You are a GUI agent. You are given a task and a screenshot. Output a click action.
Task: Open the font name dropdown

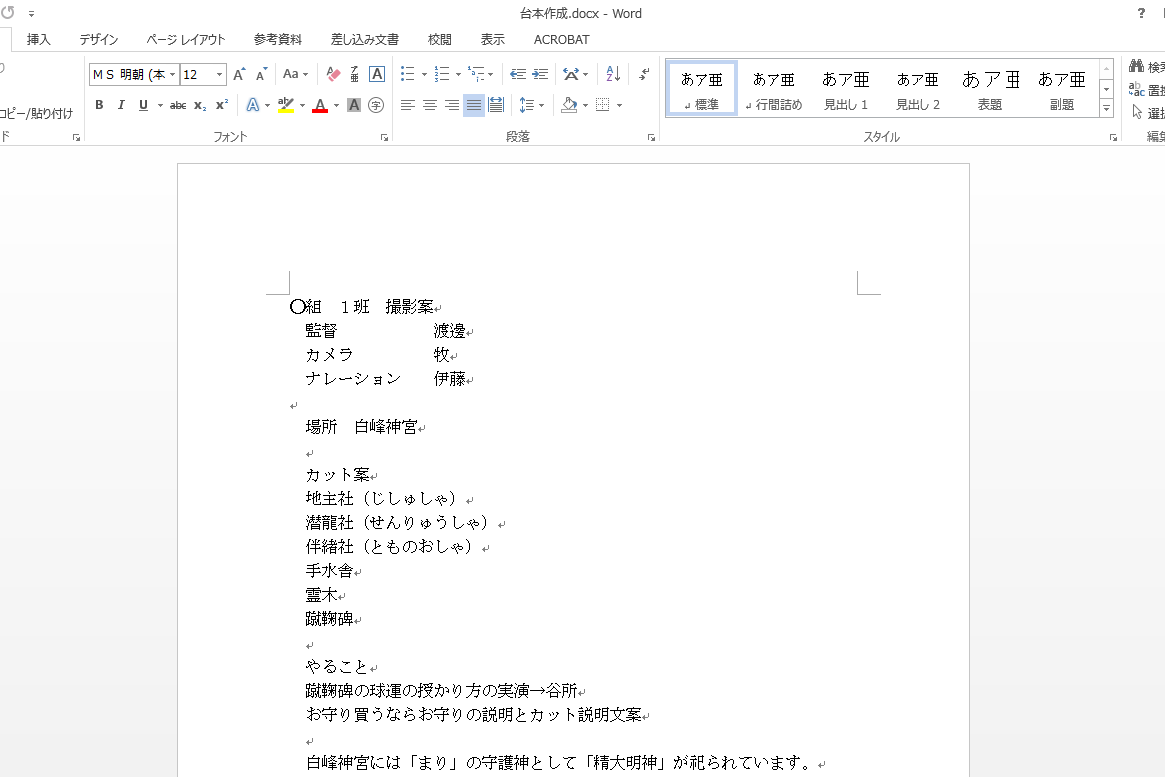(172, 74)
